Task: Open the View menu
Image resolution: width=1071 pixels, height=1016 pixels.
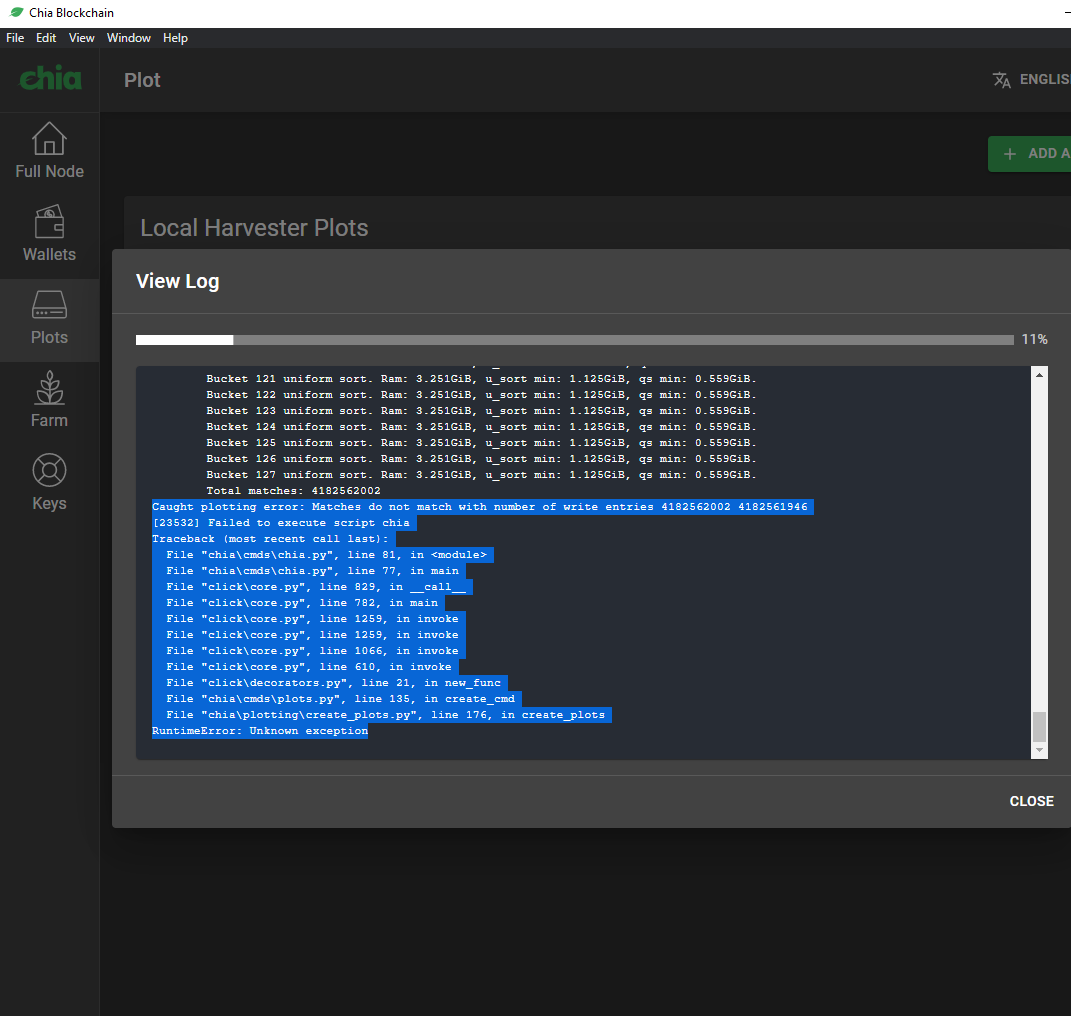Action: (81, 38)
